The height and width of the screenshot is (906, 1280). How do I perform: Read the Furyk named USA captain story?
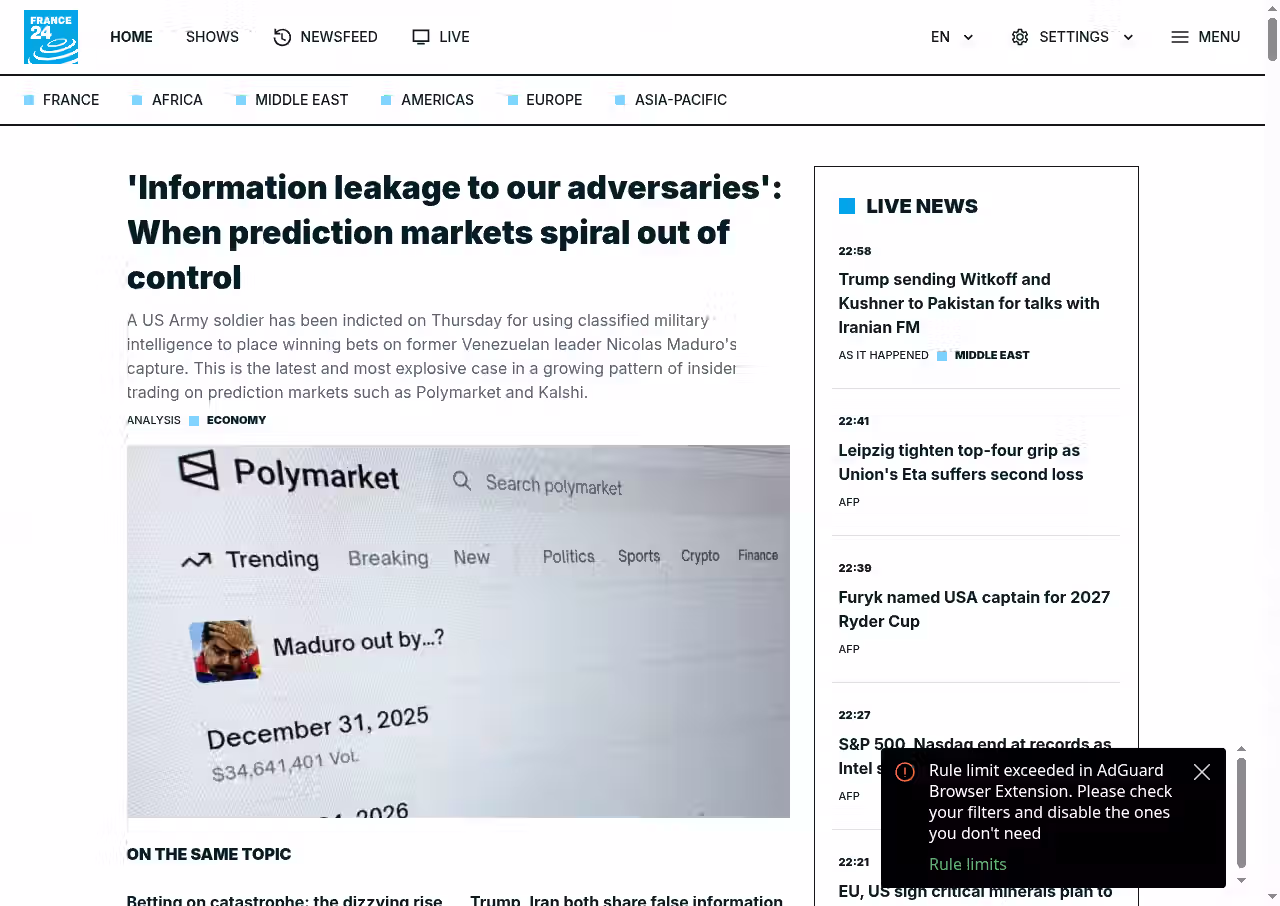[973, 609]
